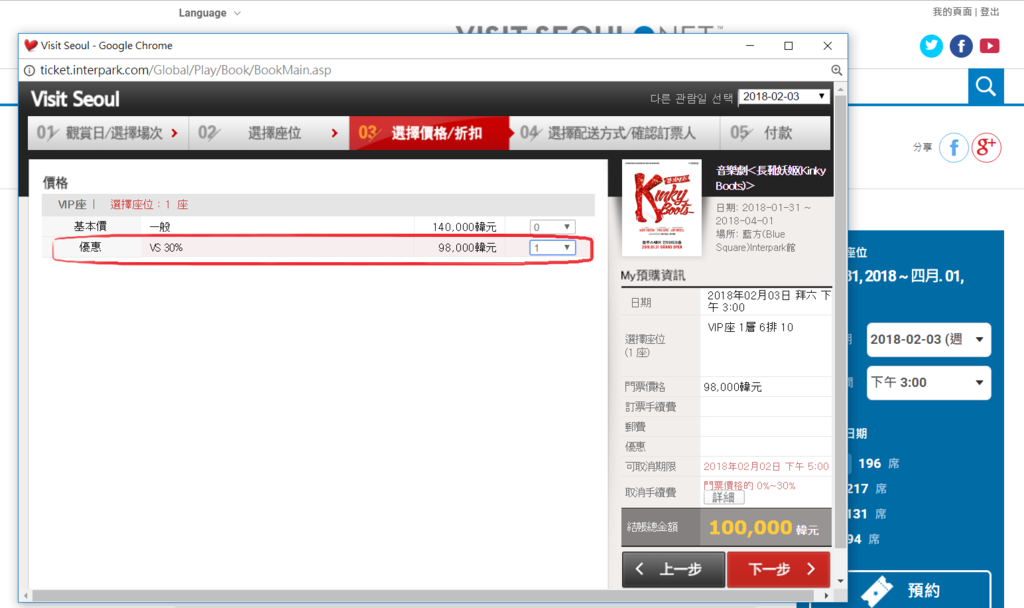
Task: Click 196 席 seat count
Action: click(x=878, y=464)
